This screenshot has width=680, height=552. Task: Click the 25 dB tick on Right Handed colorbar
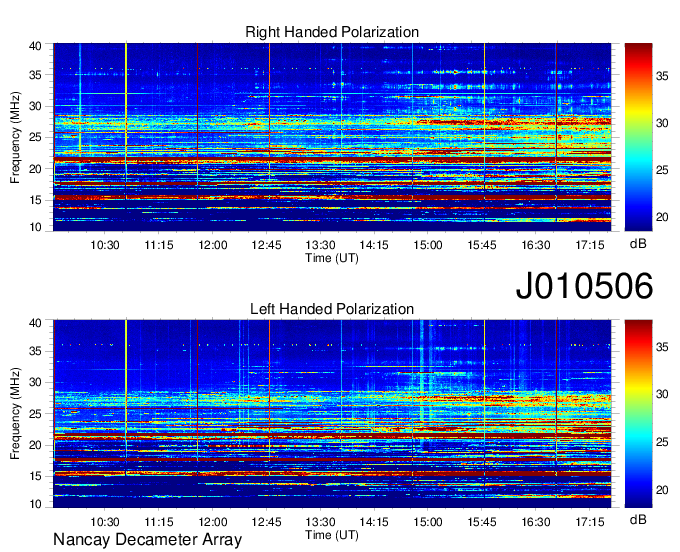[x=662, y=170]
